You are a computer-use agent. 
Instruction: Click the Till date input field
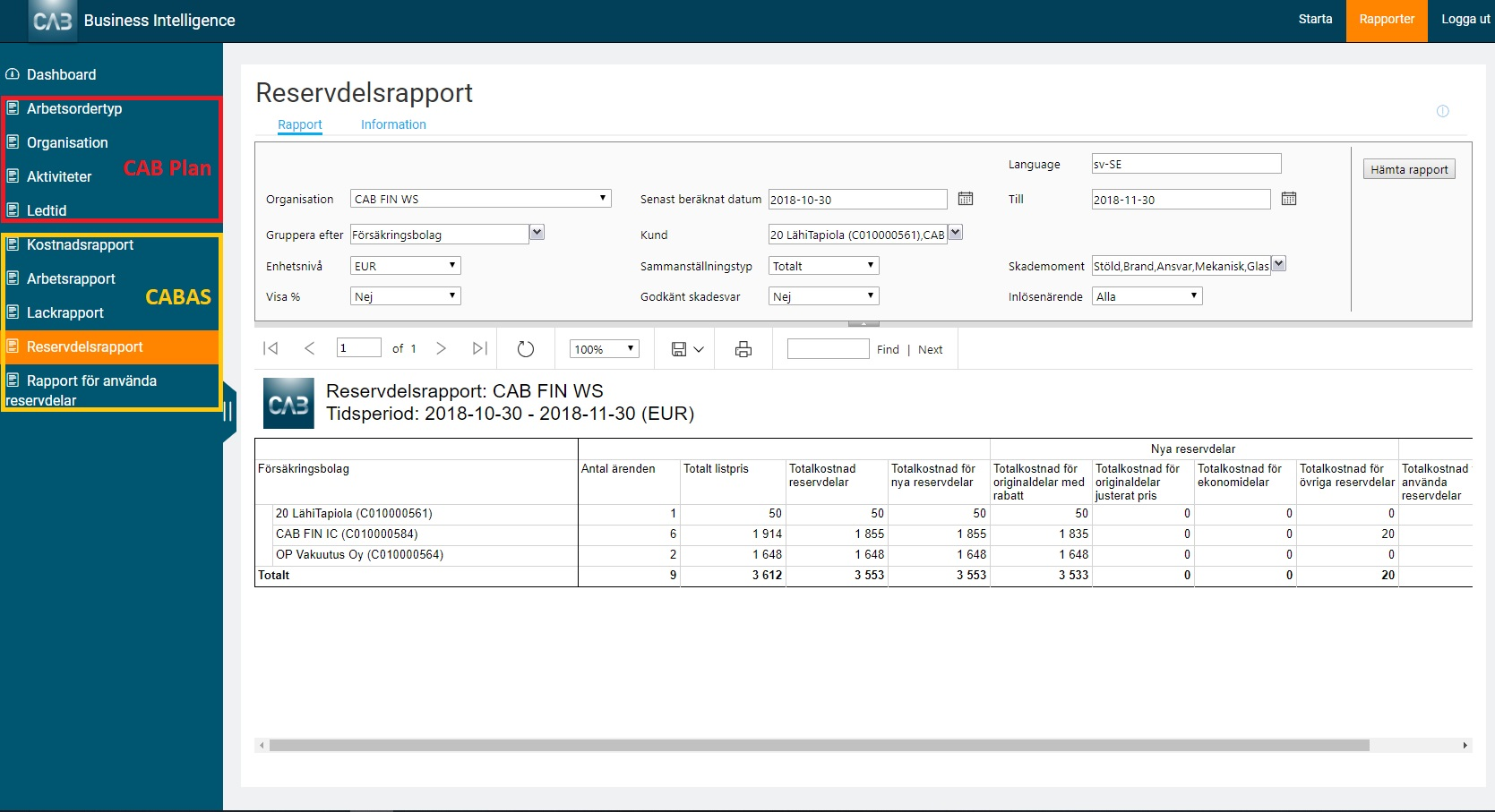tap(1181, 200)
